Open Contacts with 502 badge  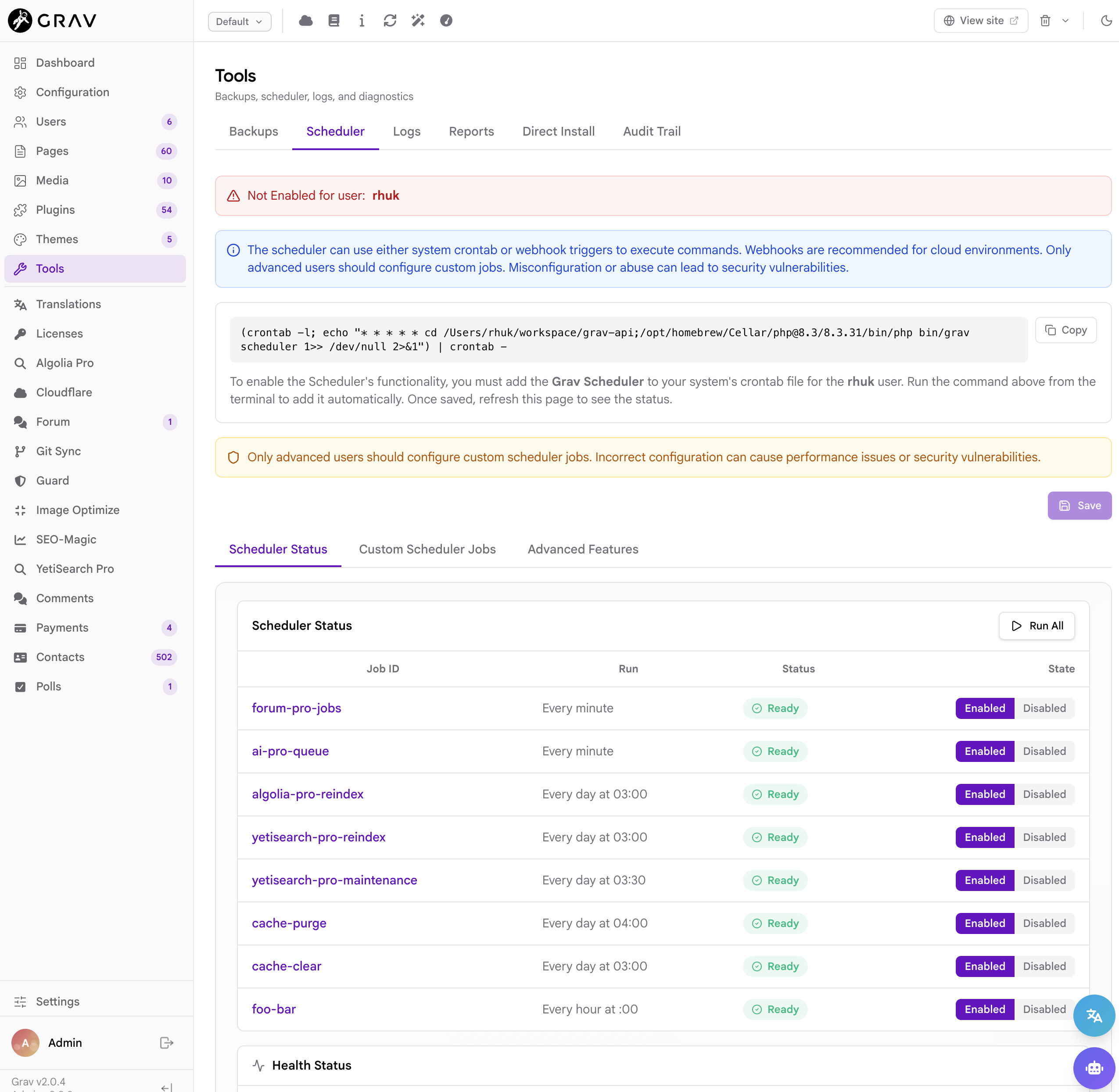(95, 657)
